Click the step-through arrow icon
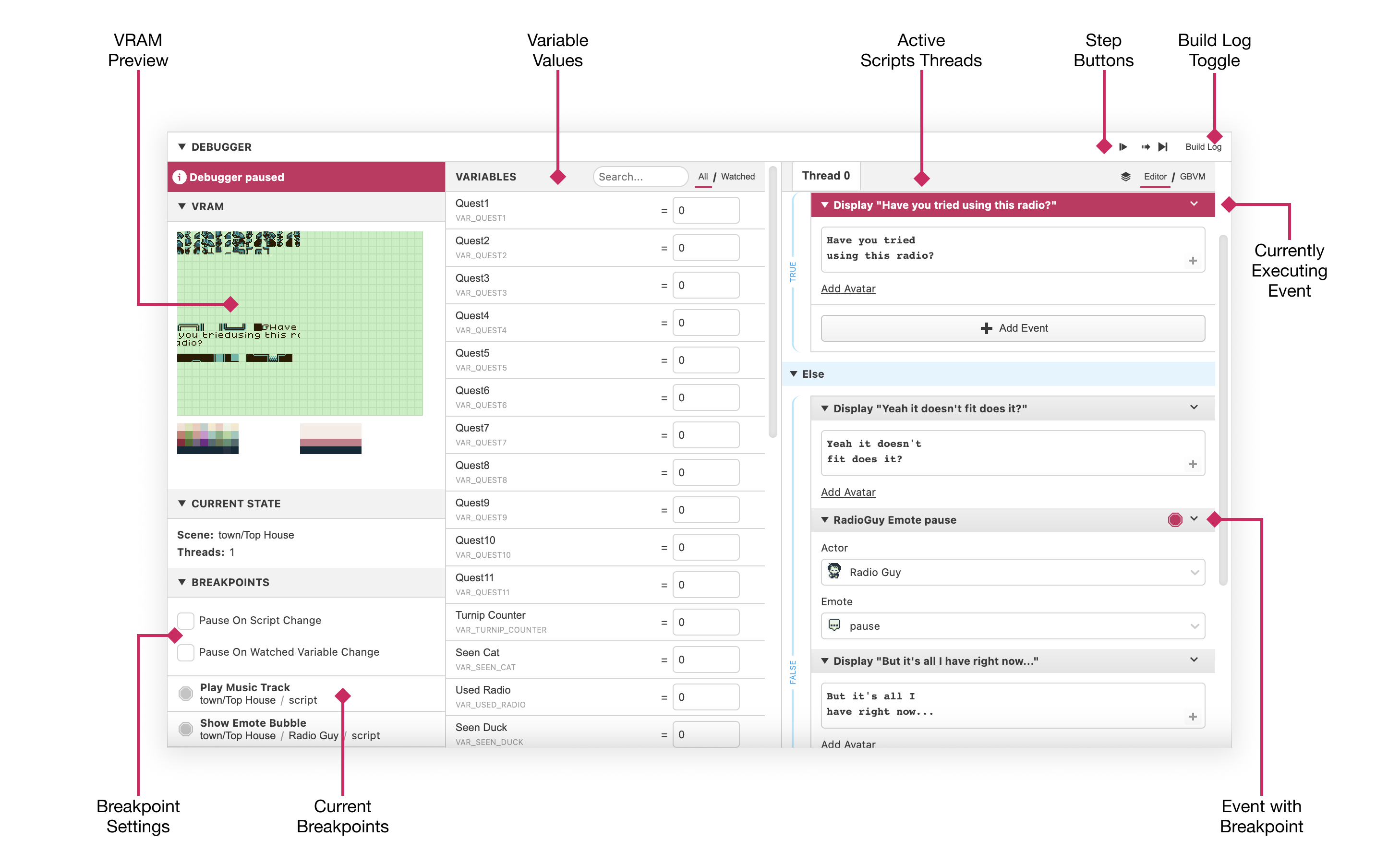 tap(1145, 147)
